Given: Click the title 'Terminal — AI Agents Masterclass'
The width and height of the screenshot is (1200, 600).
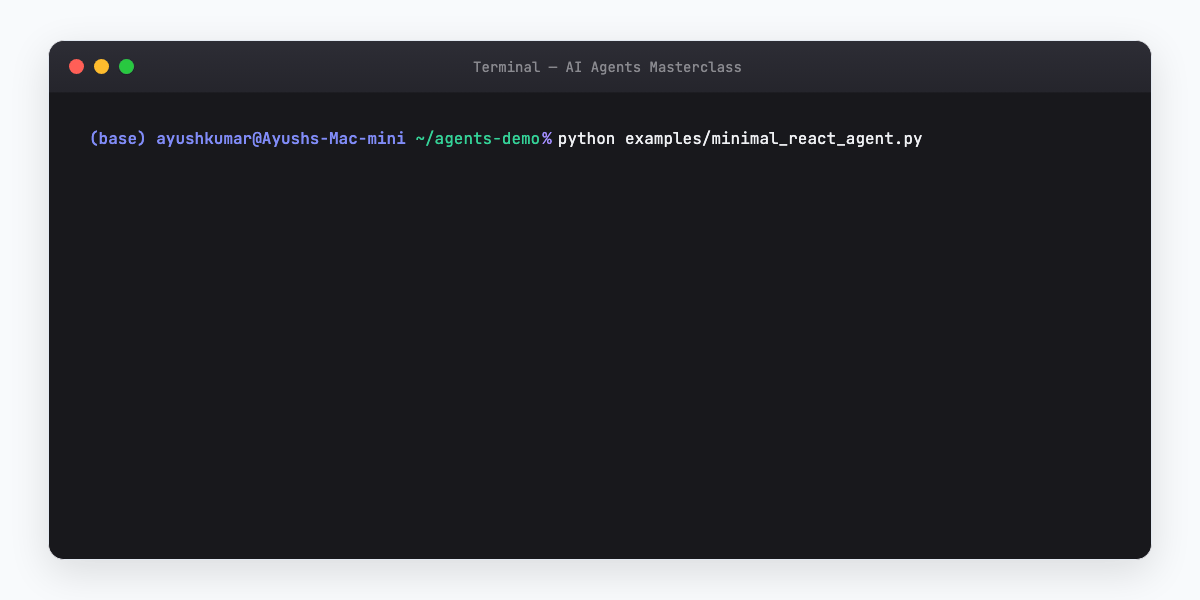Looking at the screenshot, I should (607, 67).
